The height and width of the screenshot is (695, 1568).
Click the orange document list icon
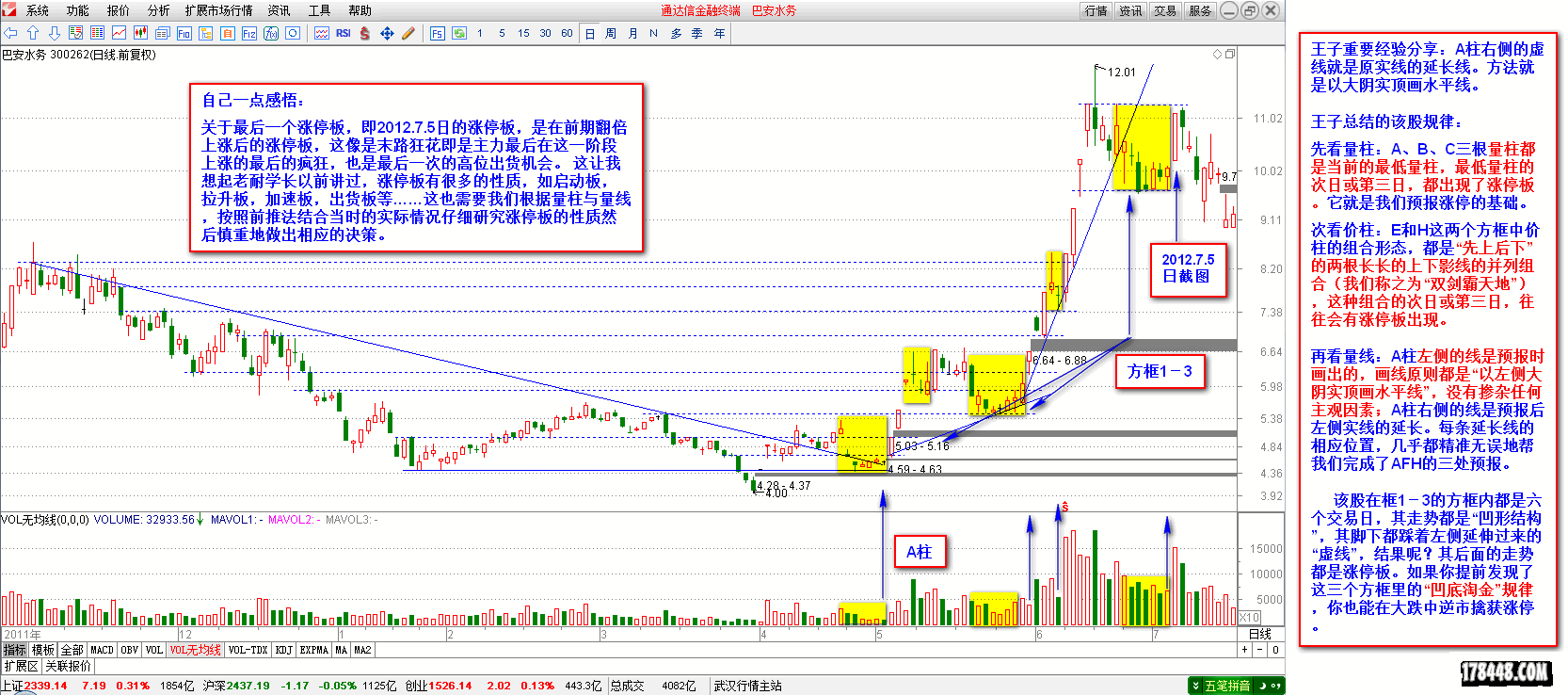coord(227,33)
